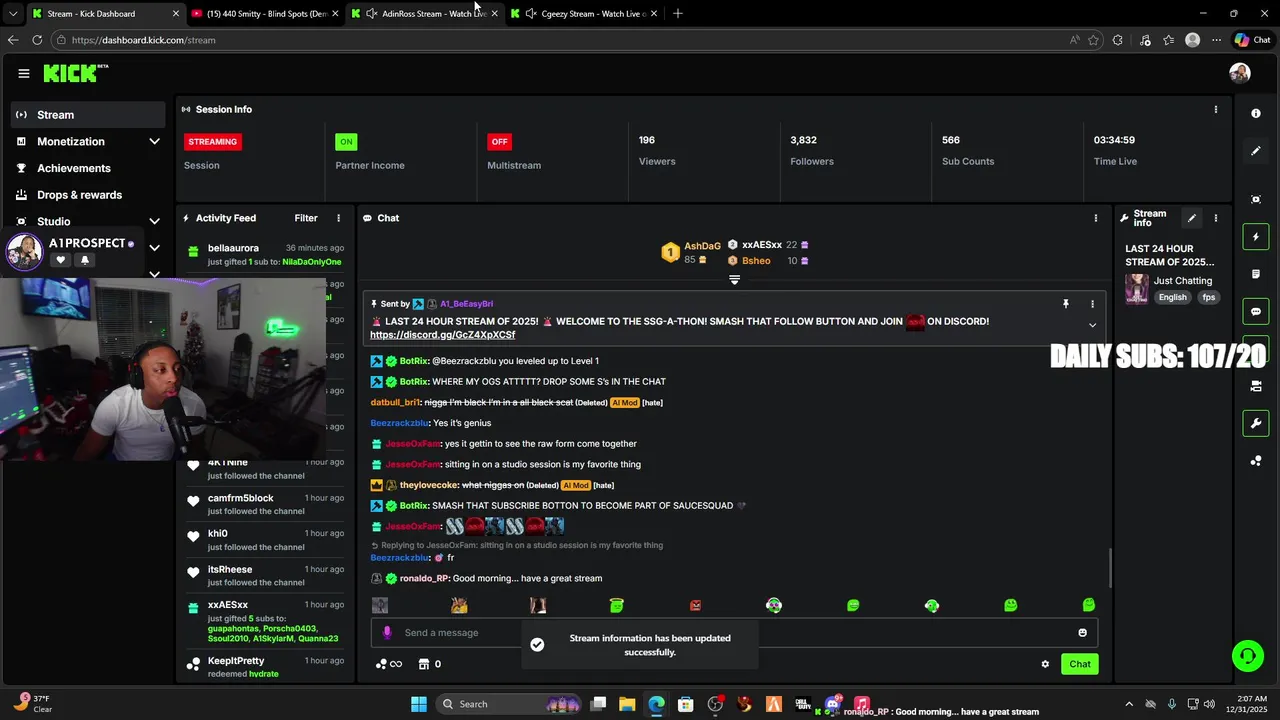Click the taskbar Search box
This screenshot has width=1280, height=720.
point(510,704)
